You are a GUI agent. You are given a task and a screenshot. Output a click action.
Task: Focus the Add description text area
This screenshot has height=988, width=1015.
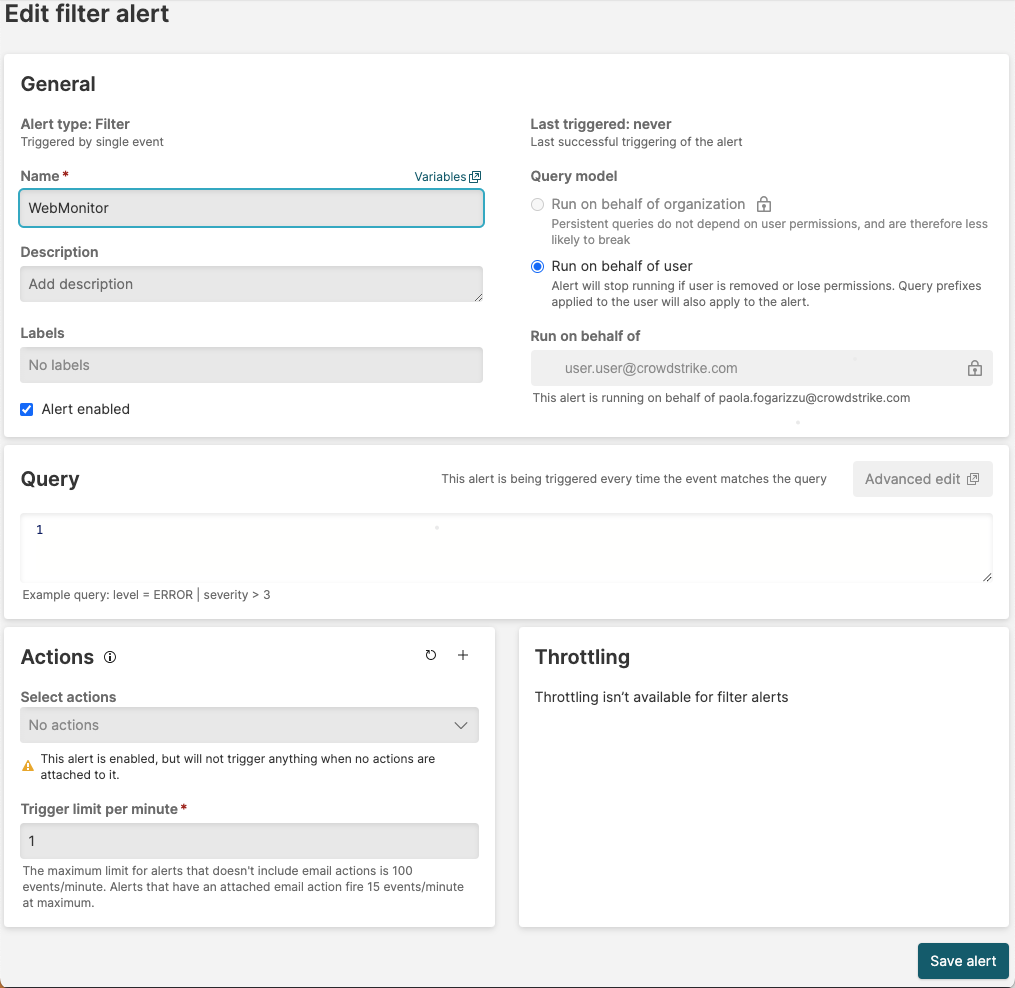tap(251, 284)
